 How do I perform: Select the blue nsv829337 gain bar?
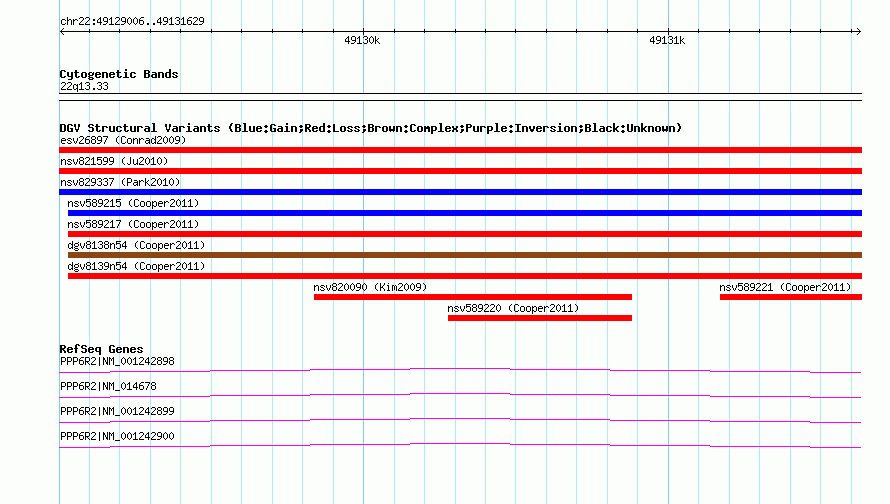point(460,192)
